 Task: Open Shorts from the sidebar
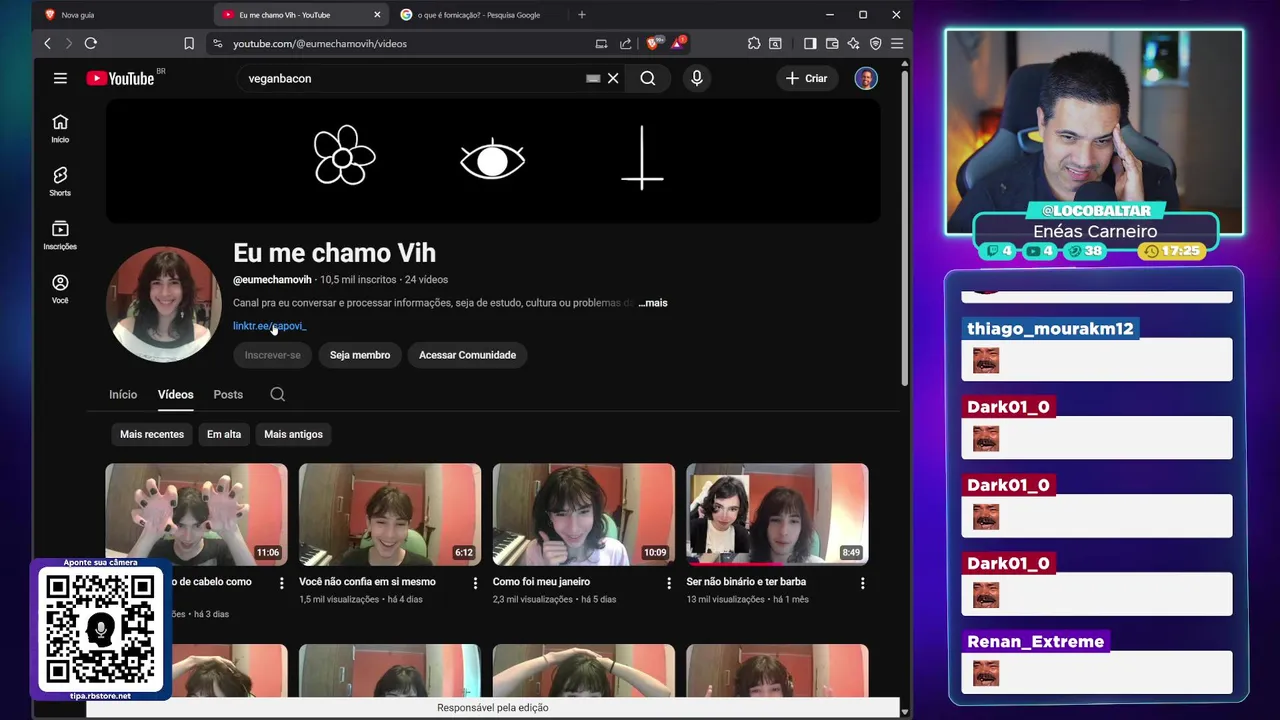pyautogui.click(x=60, y=181)
